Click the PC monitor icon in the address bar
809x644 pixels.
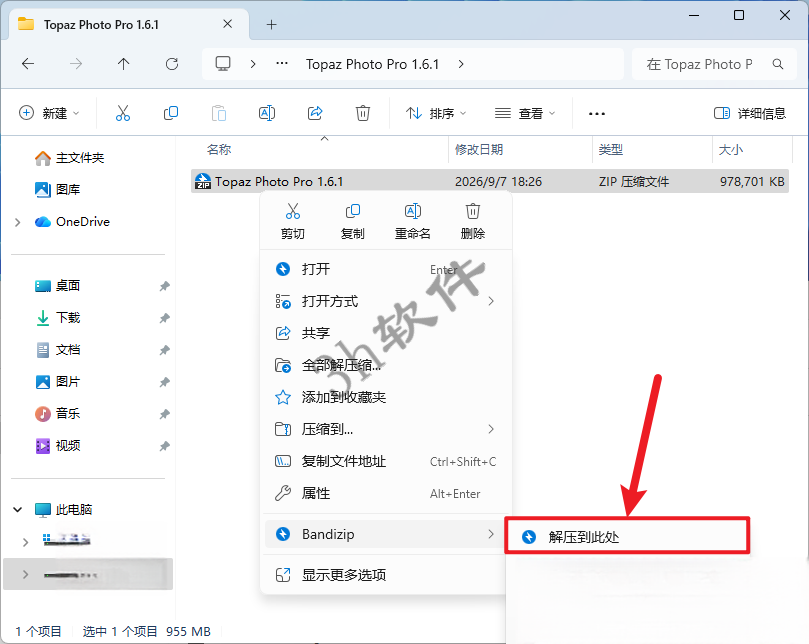(x=223, y=63)
